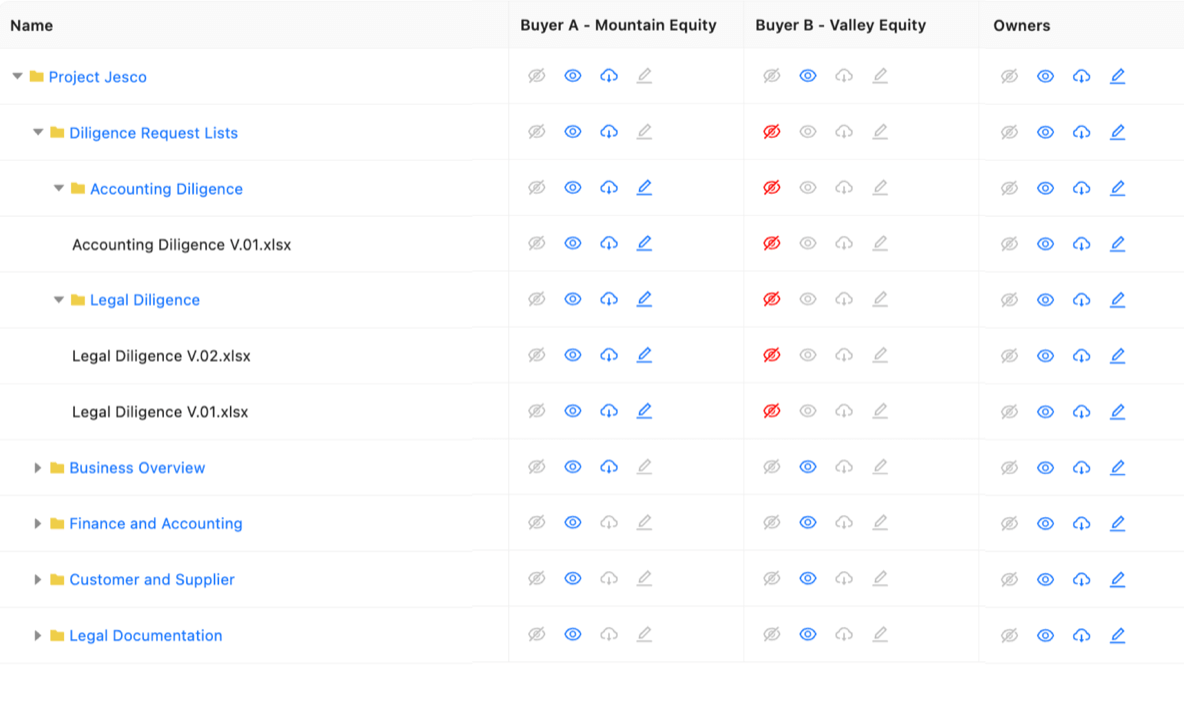The width and height of the screenshot is (1184, 710).
Task: Select the edit pencil for Legal Diligence V.01.xlsx under Buyer A
Action: pyautogui.click(x=644, y=410)
